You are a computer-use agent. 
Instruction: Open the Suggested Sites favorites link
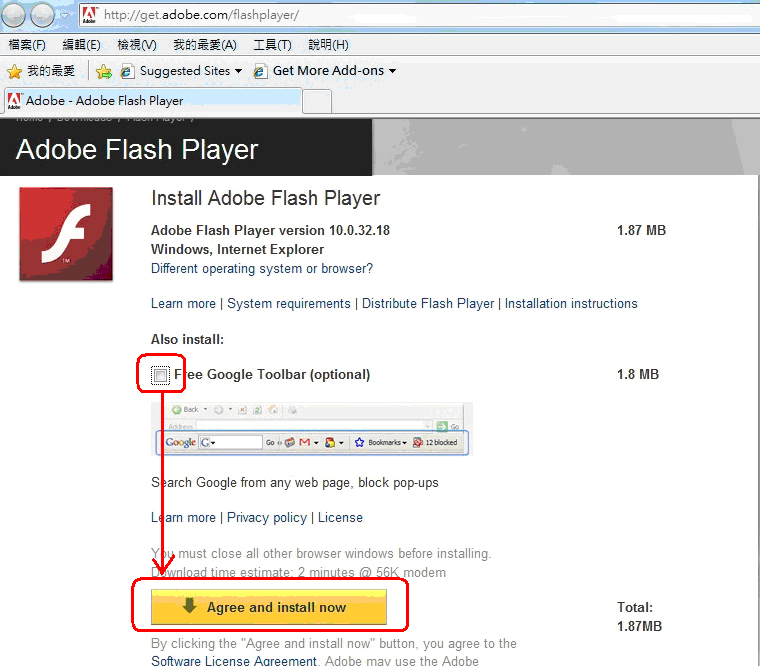pos(185,71)
